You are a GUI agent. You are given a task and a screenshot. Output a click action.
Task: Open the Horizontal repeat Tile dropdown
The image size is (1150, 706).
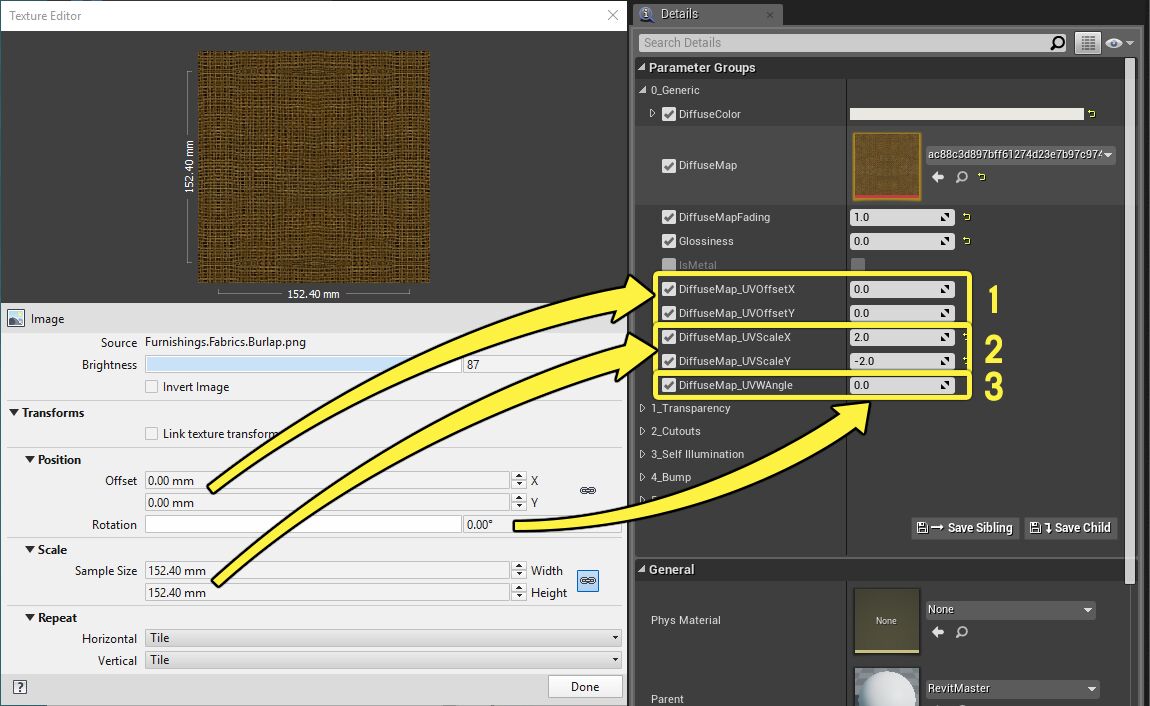611,637
